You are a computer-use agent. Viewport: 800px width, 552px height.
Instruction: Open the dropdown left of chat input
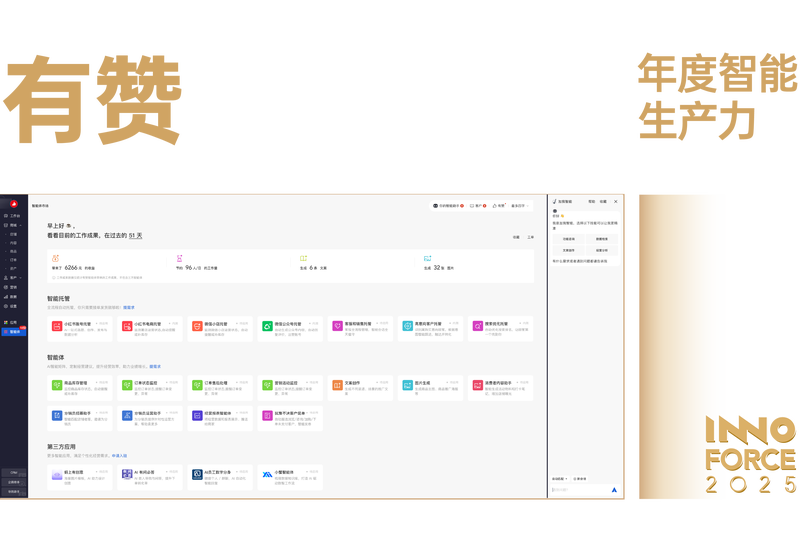[x=560, y=479]
